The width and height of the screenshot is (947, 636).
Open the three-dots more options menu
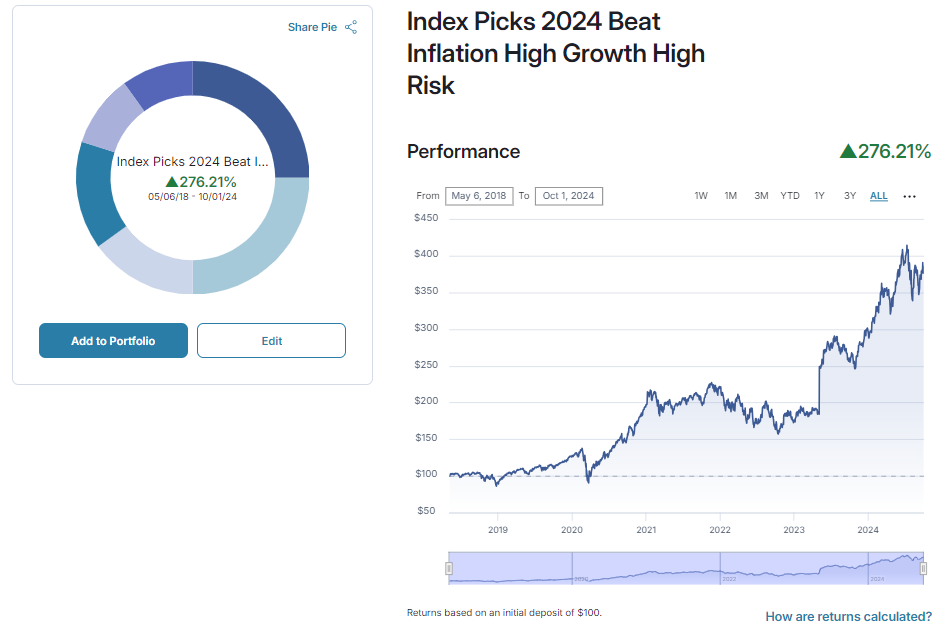(909, 196)
